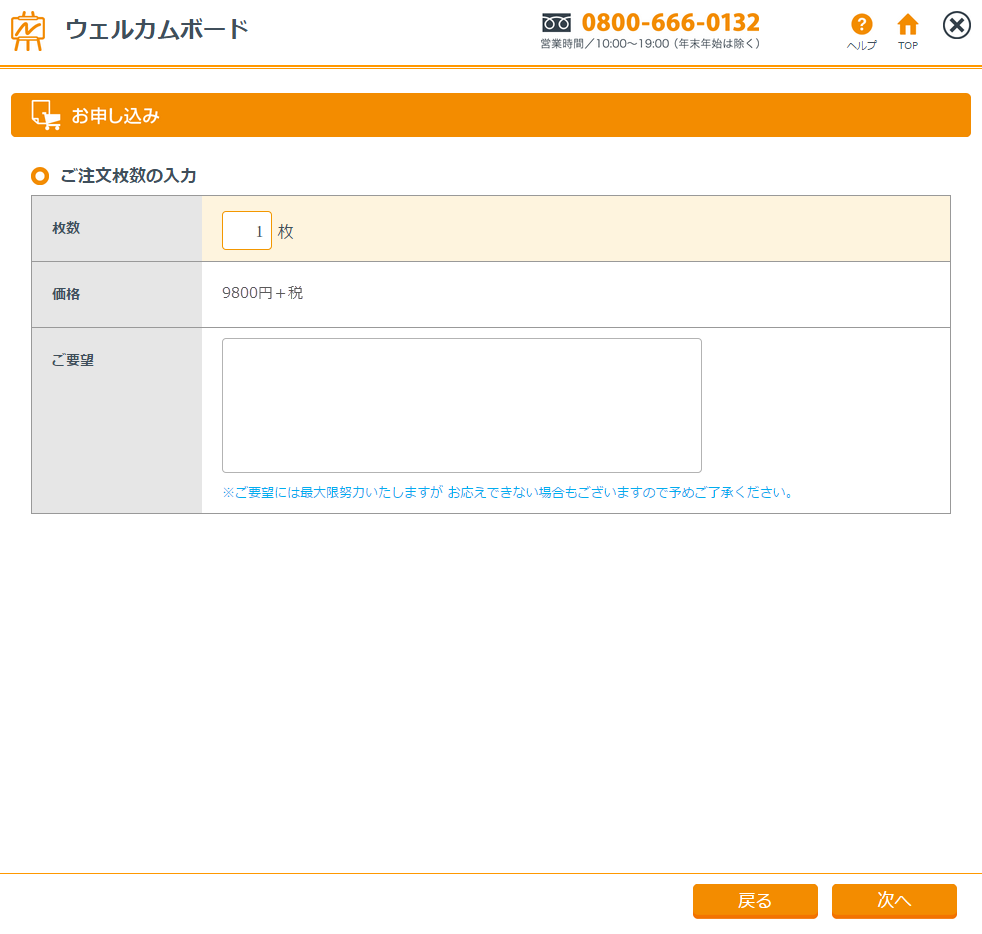The image size is (982, 934).
Task: Click the ご注文枚数の入力 section heading
Action: pos(128,176)
